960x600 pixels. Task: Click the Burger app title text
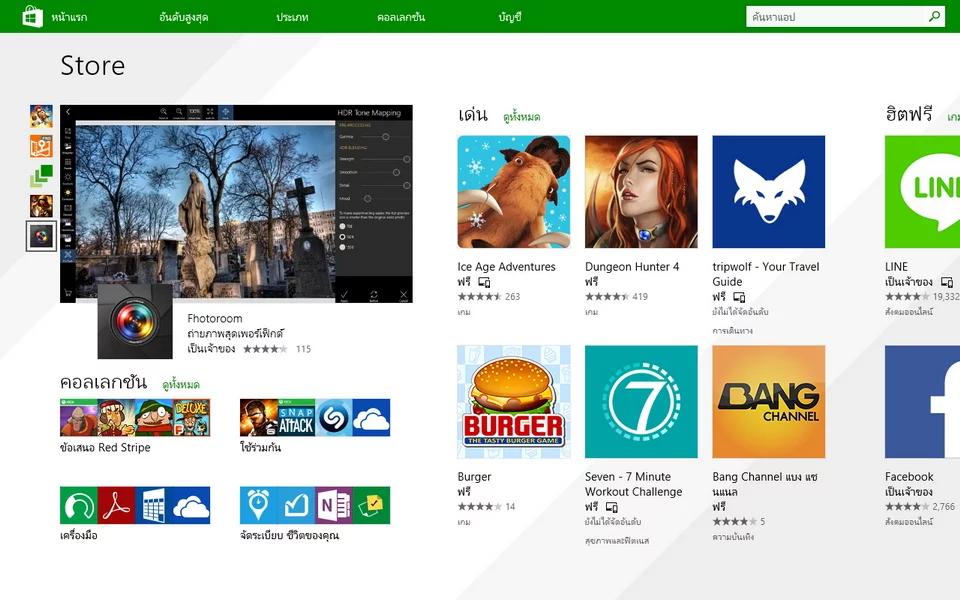pos(474,477)
